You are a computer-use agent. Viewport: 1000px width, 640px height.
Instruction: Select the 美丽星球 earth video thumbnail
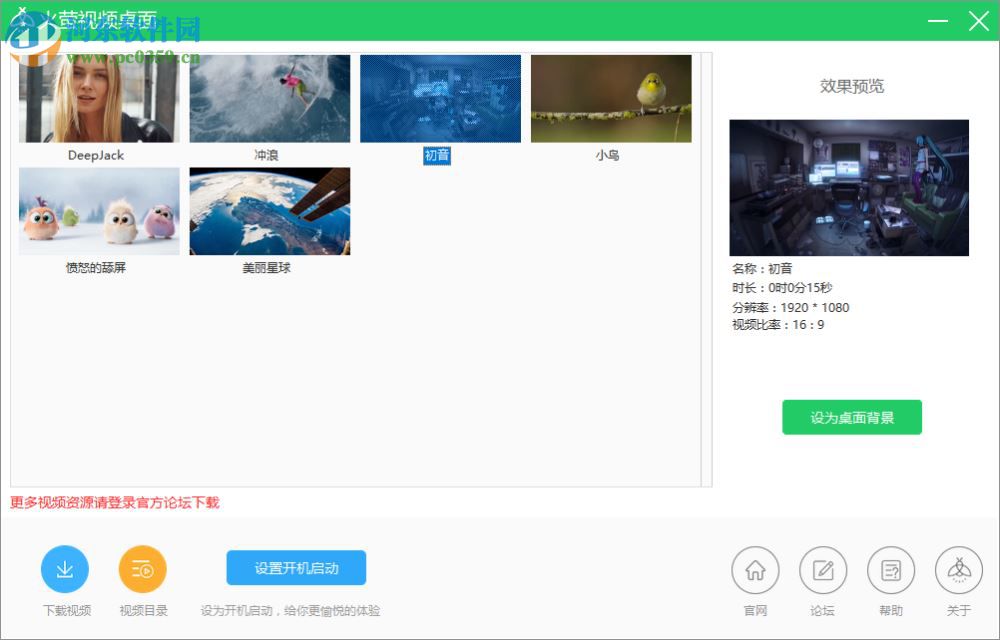pos(269,210)
